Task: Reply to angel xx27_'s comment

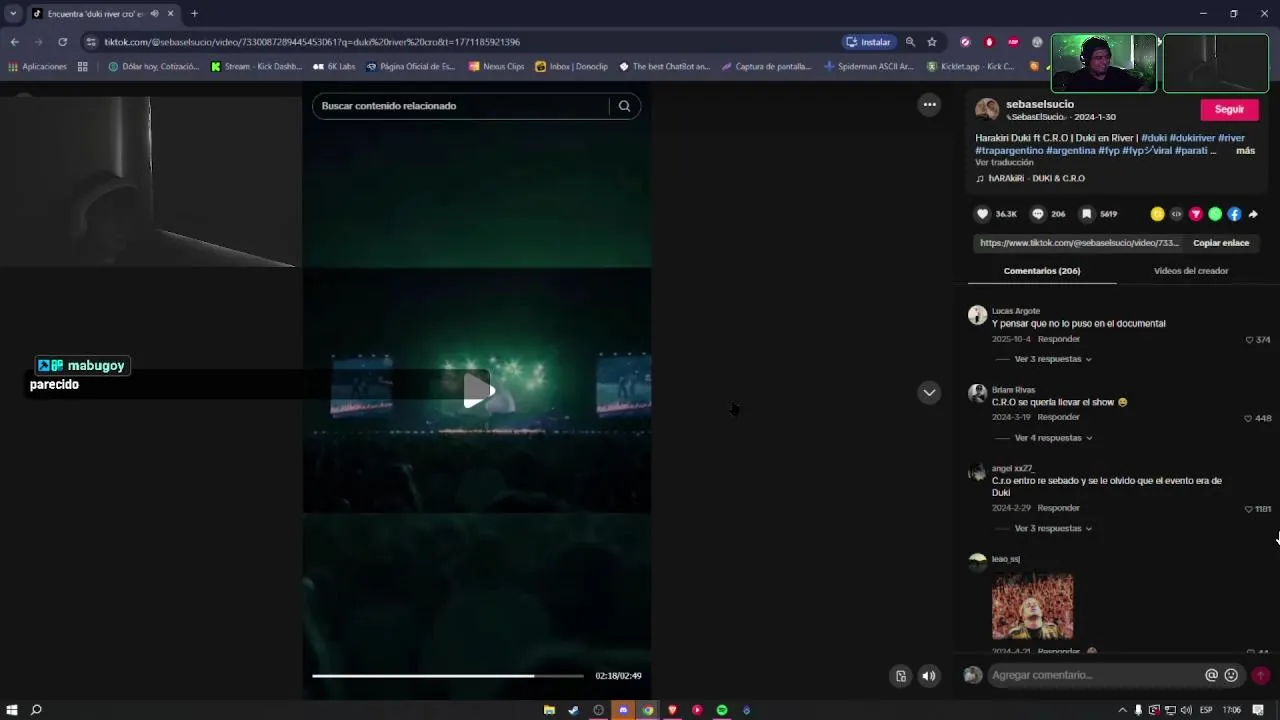Action: (1058, 508)
